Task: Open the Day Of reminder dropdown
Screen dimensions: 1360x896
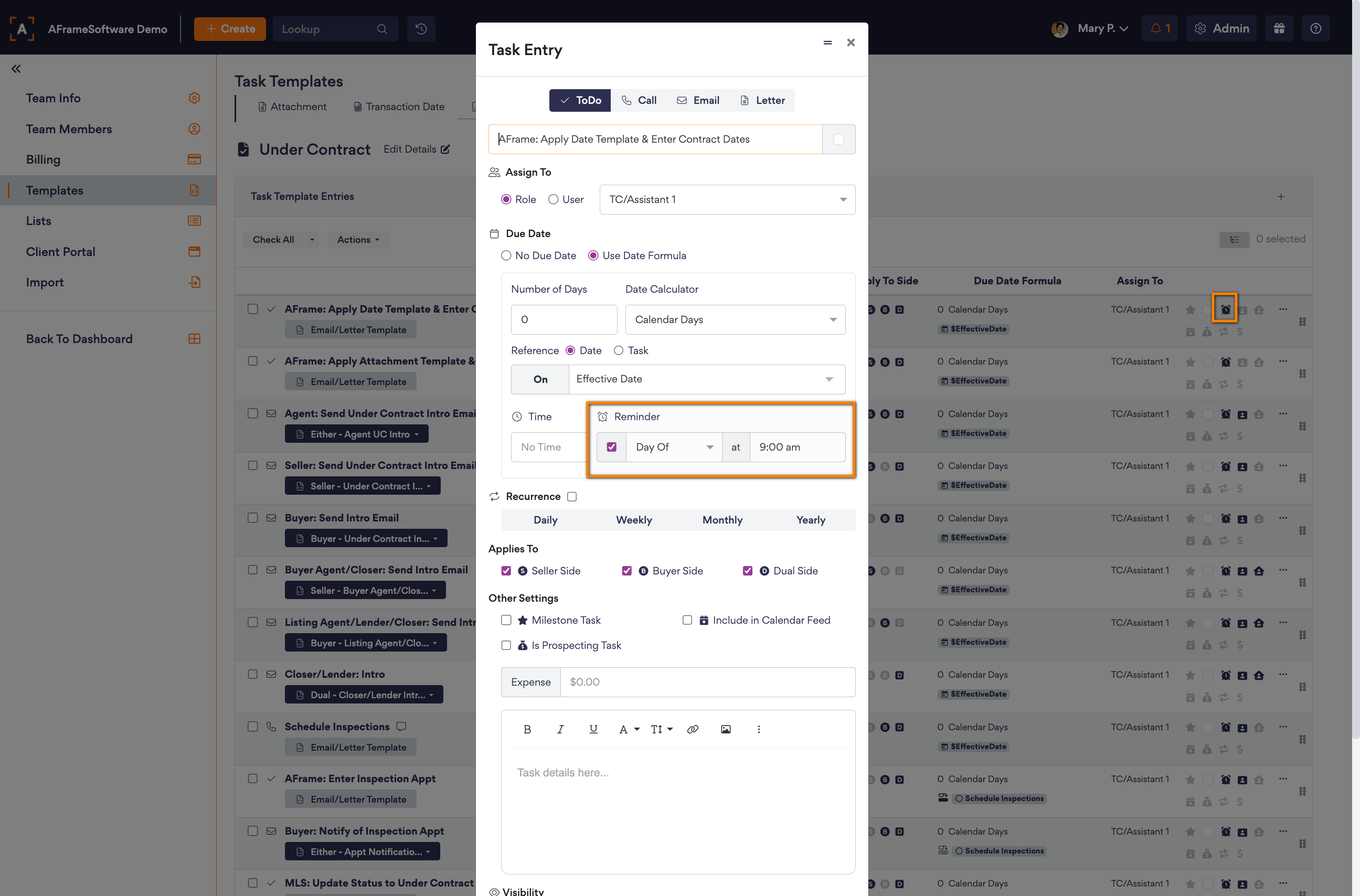Action: coord(674,447)
